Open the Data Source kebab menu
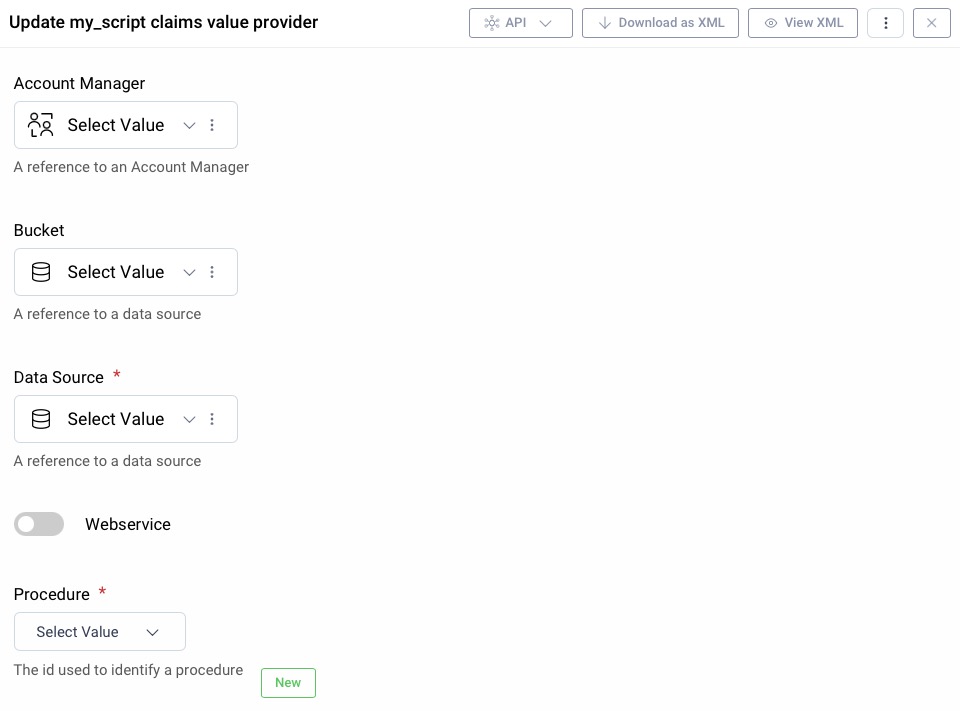The width and height of the screenshot is (960, 711). click(x=212, y=419)
